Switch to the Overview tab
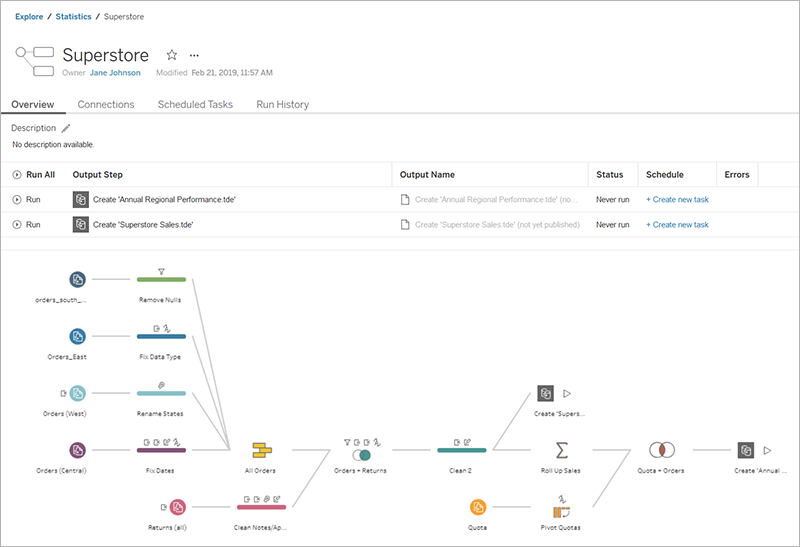 pyautogui.click(x=33, y=104)
